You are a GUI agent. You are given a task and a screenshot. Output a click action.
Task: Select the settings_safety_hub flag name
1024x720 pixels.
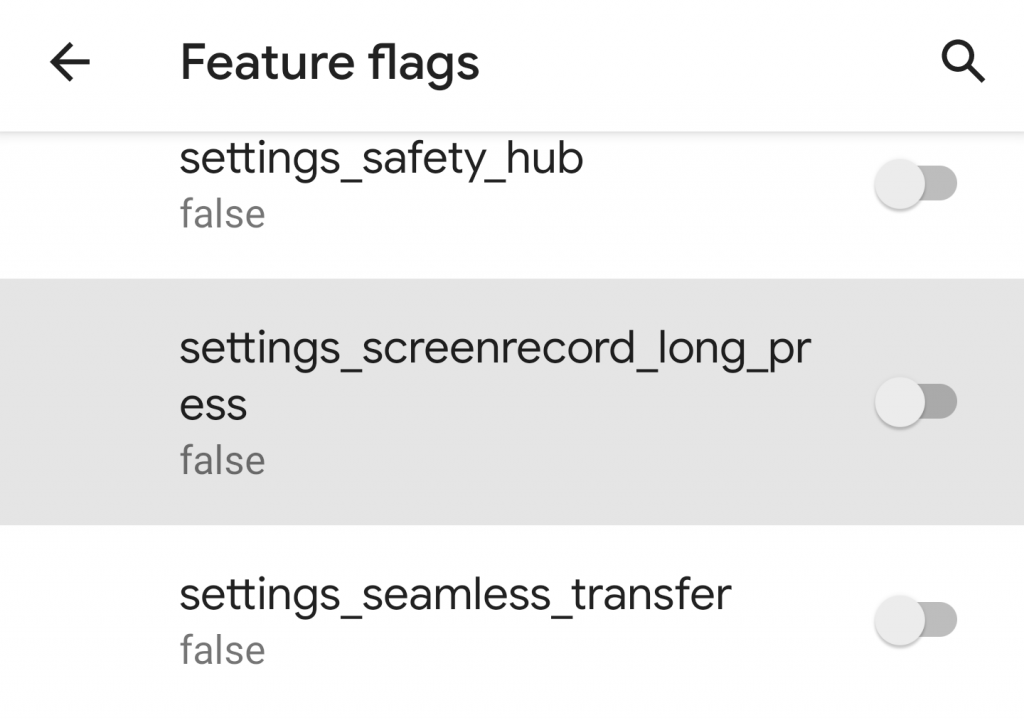click(381, 160)
